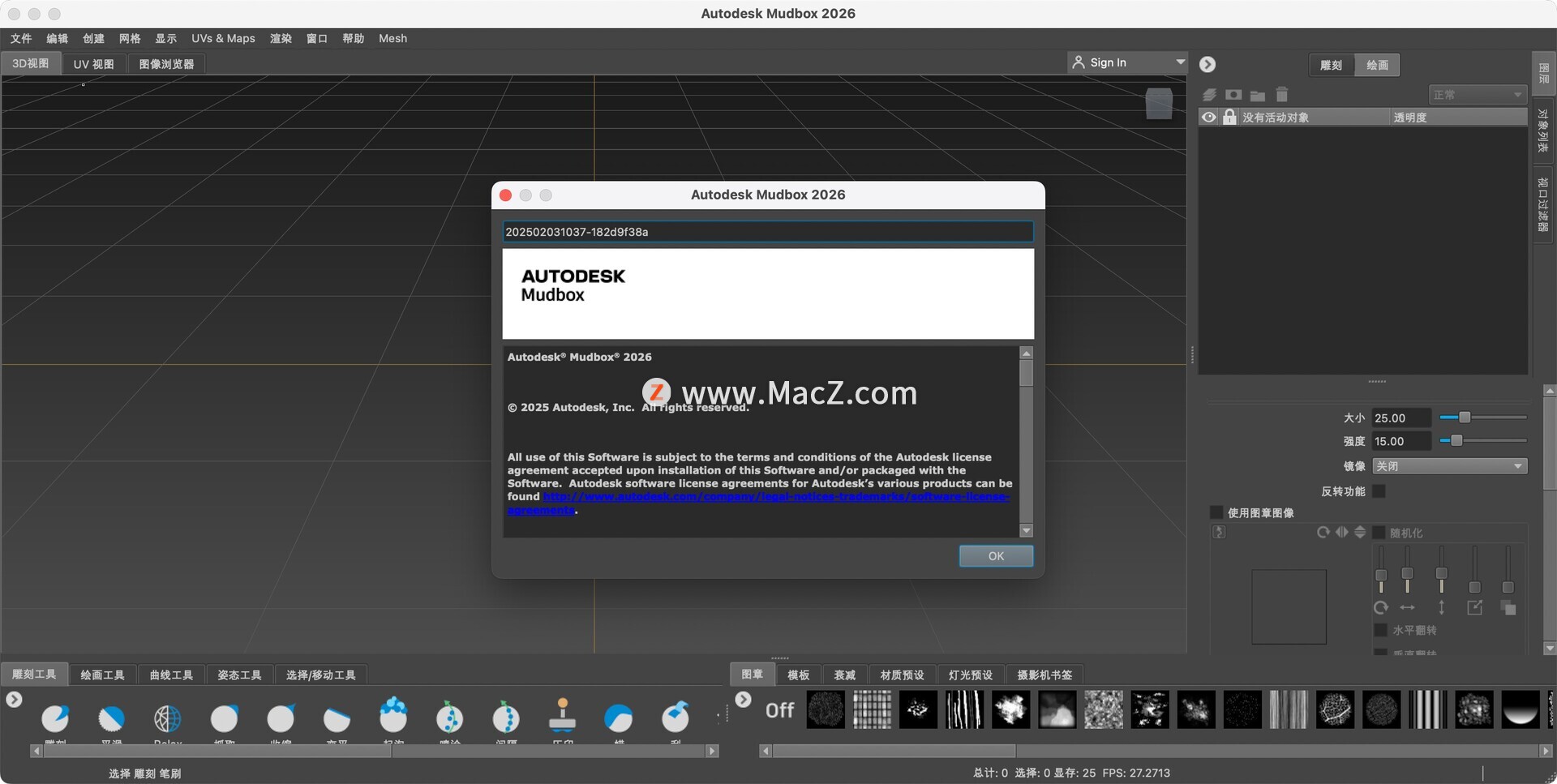The height and width of the screenshot is (784, 1557).
Task: Switch to the 绘画工具 tab
Action: [102, 675]
